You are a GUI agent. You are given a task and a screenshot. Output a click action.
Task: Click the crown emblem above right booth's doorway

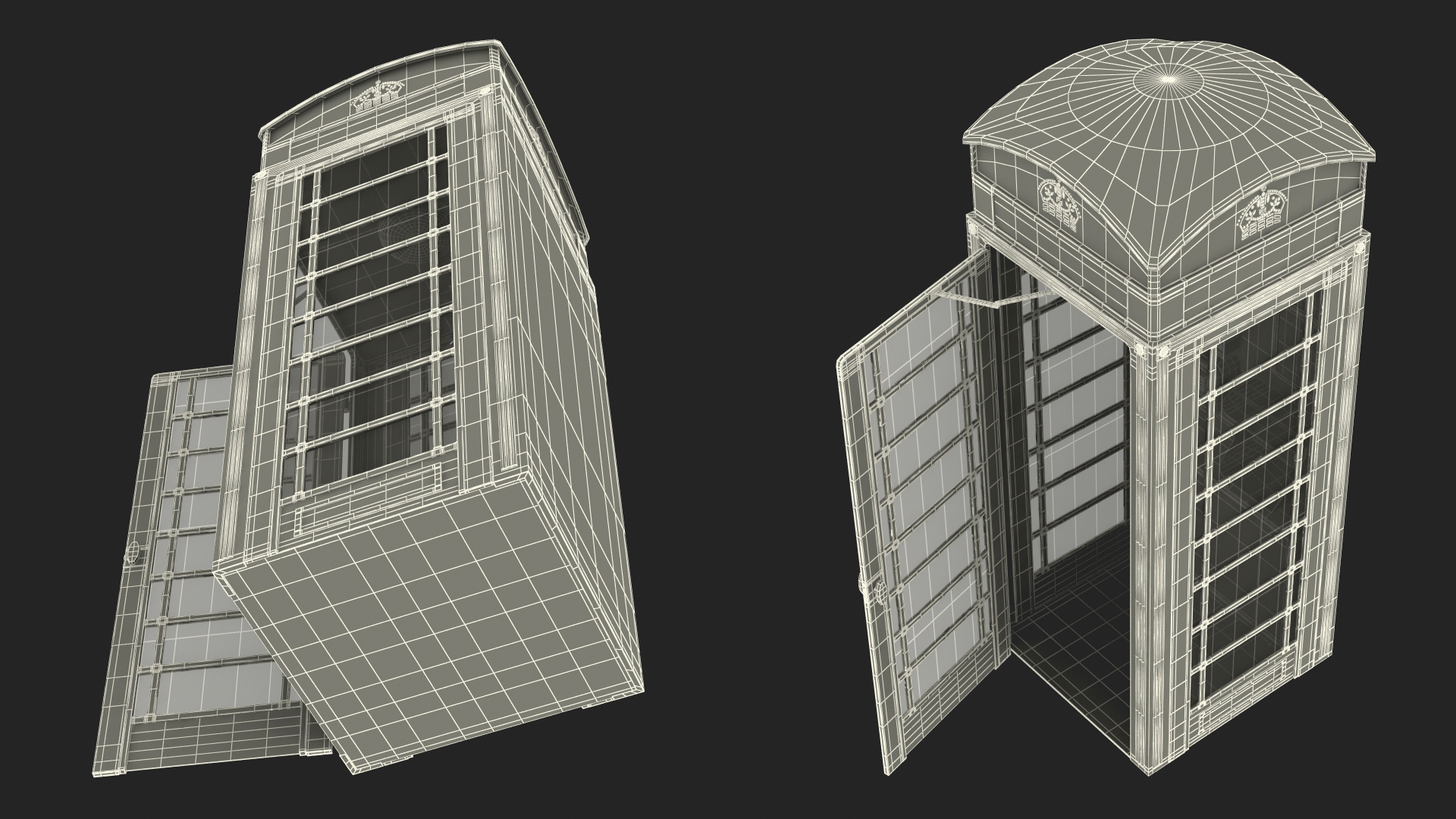pyautogui.click(x=1061, y=204)
